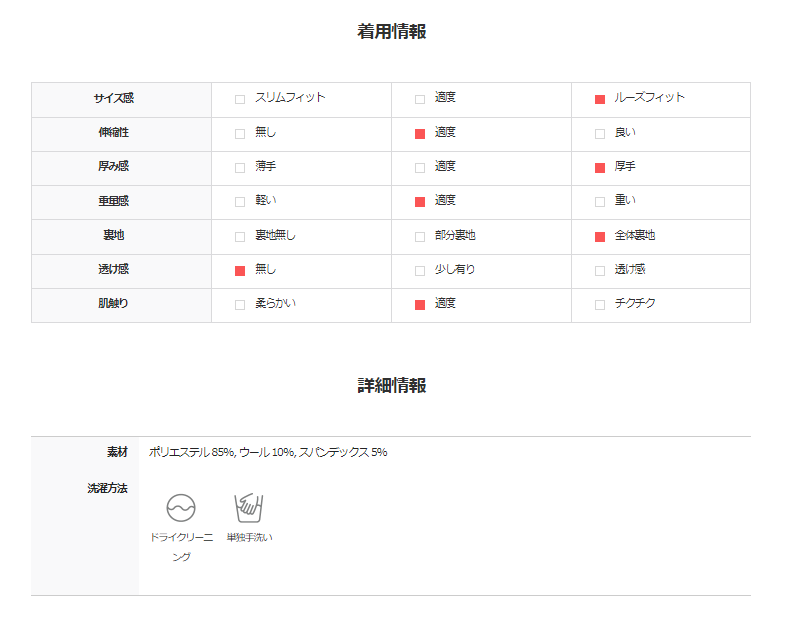The width and height of the screenshot is (788, 619).
Task: Select the スリムフィット checkbox in サイズ感 row
Action: (x=240, y=99)
